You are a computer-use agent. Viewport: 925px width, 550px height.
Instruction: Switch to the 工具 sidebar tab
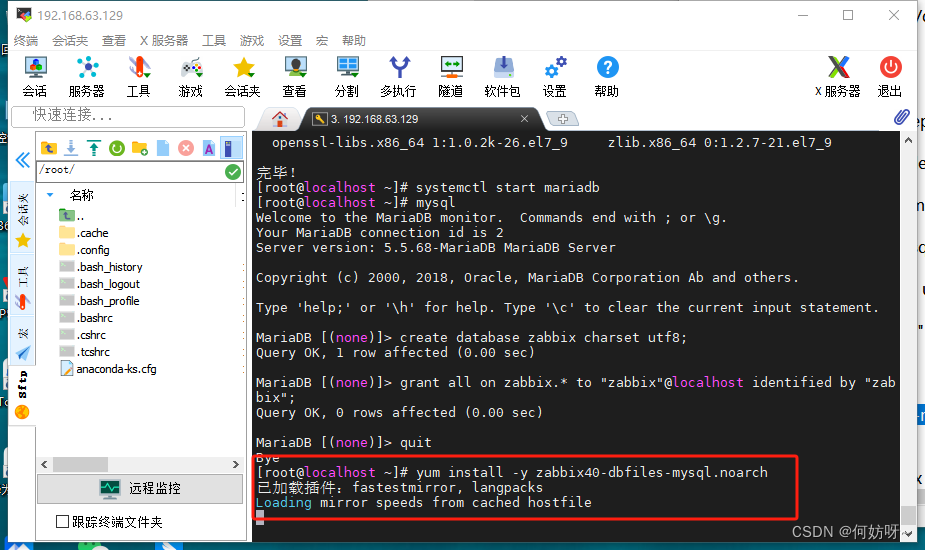pos(22,286)
